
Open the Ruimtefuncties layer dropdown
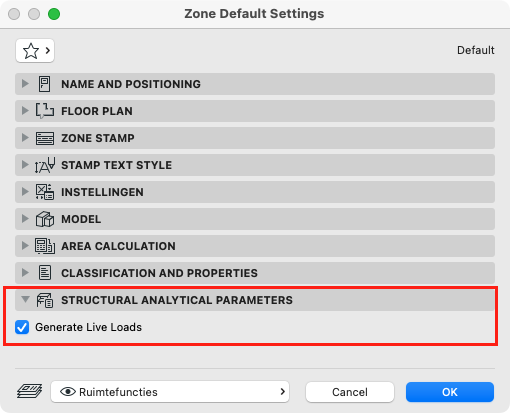tap(170, 392)
